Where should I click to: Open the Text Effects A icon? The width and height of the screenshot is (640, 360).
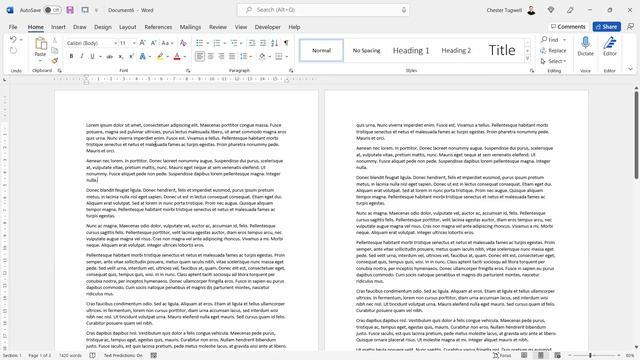[142, 56]
